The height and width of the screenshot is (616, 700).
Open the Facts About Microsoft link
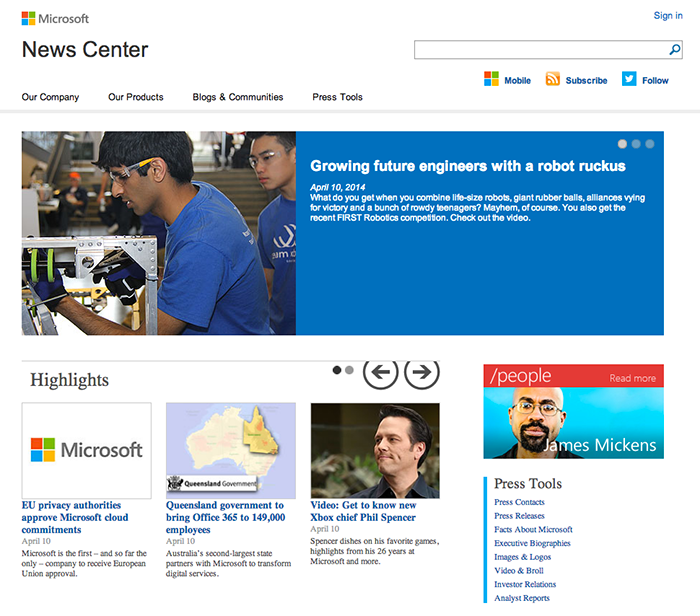click(x=533, y=529)
